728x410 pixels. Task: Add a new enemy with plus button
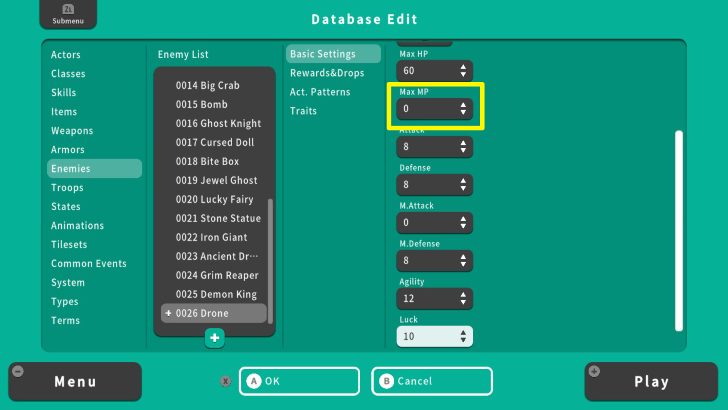[214, 338]
